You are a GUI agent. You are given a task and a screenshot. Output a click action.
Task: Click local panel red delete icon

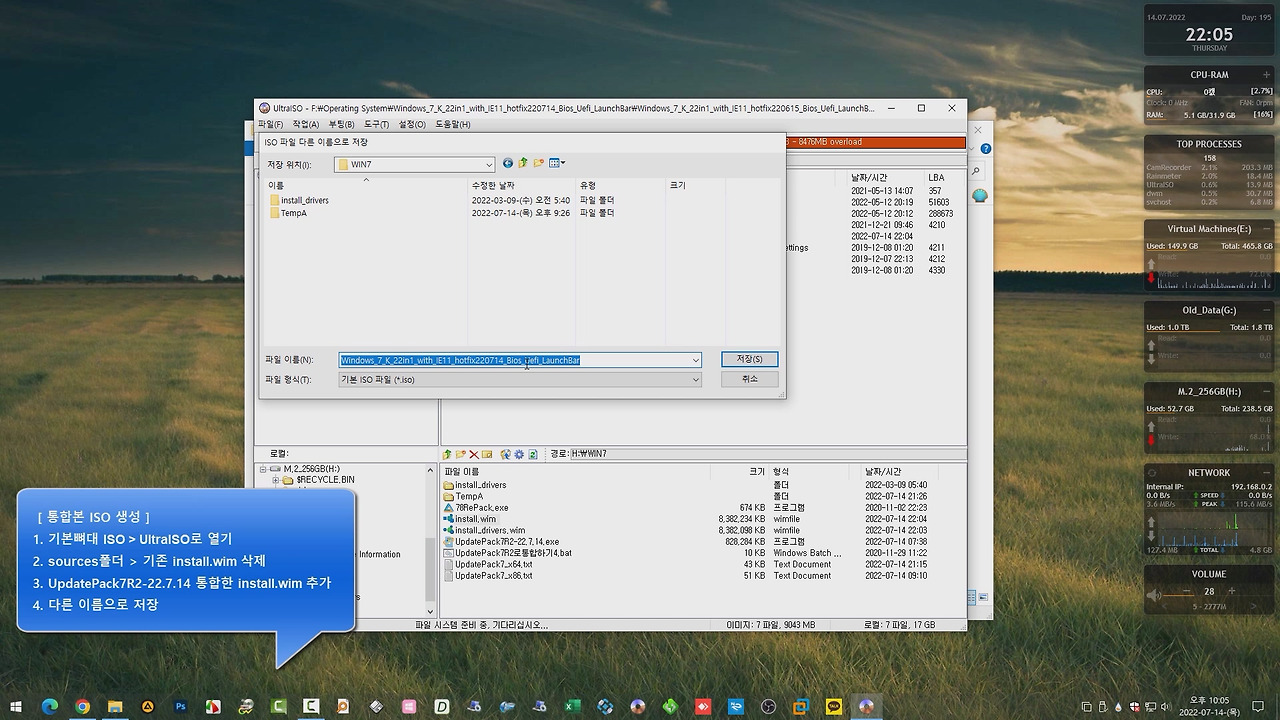[x=474, y=454]
